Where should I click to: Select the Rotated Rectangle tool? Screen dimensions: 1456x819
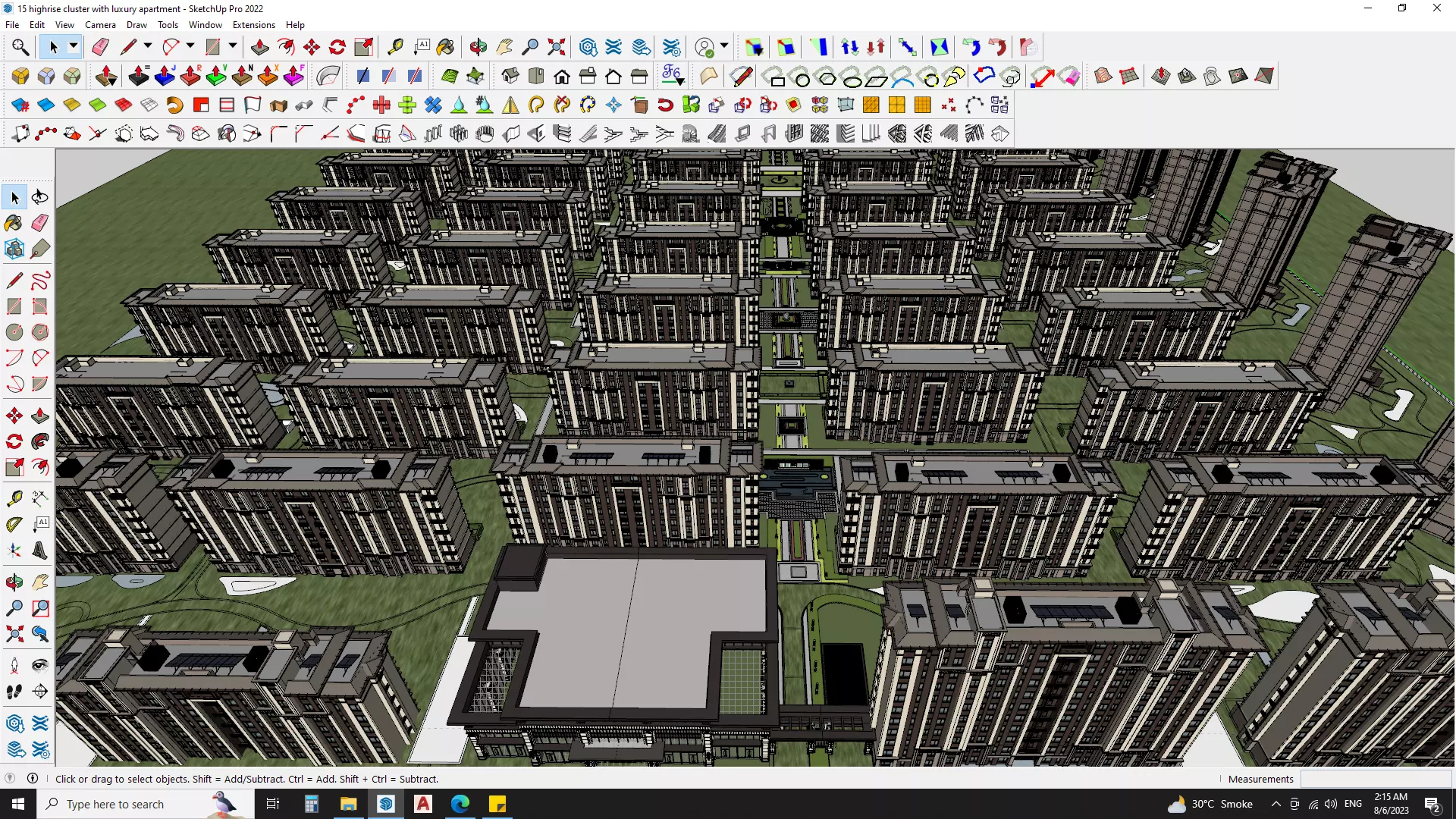pos(40,306)
